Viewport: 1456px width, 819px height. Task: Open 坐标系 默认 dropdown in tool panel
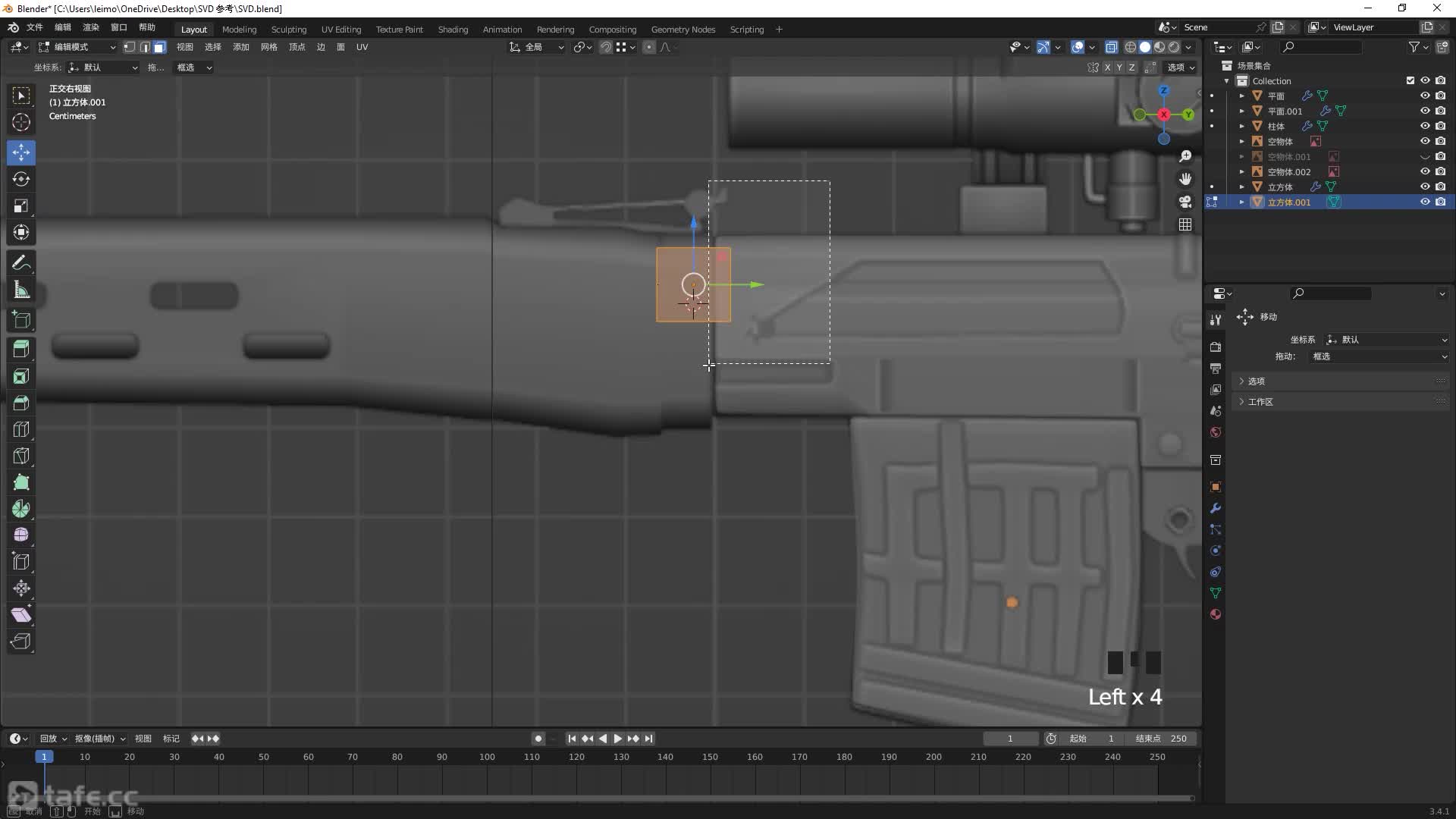coord(1387,340)
